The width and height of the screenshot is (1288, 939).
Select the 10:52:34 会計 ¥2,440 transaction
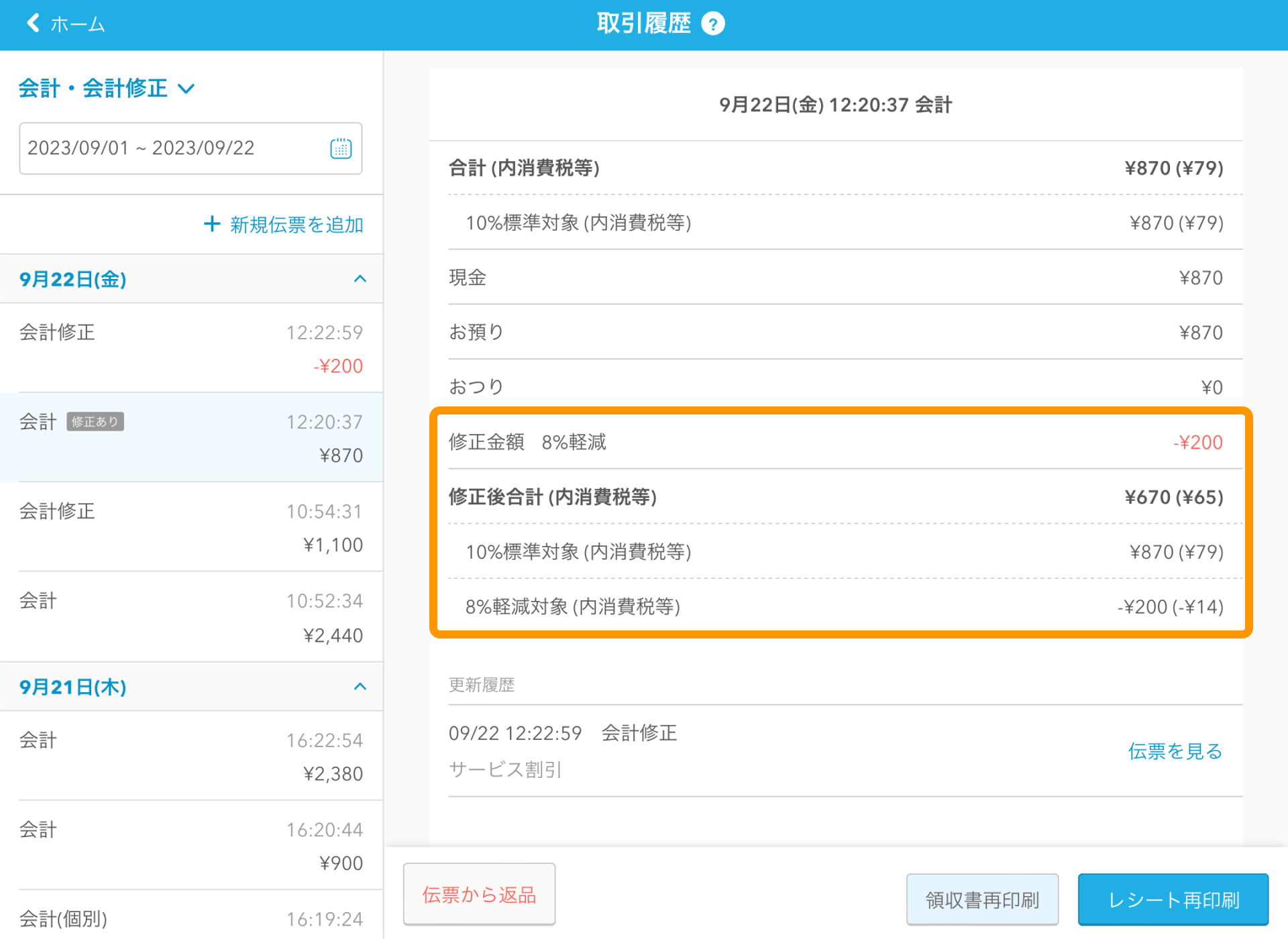(x=191, y=617)
